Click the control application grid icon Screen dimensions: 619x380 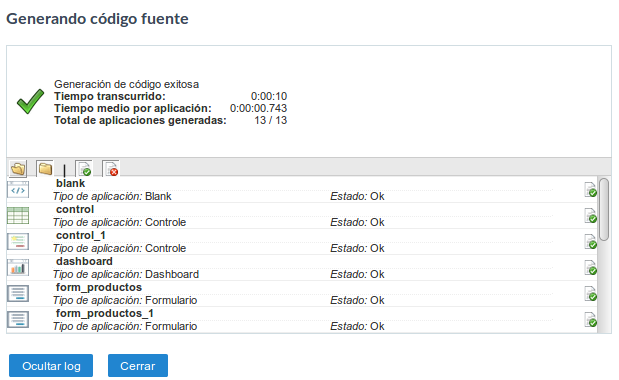18,215
